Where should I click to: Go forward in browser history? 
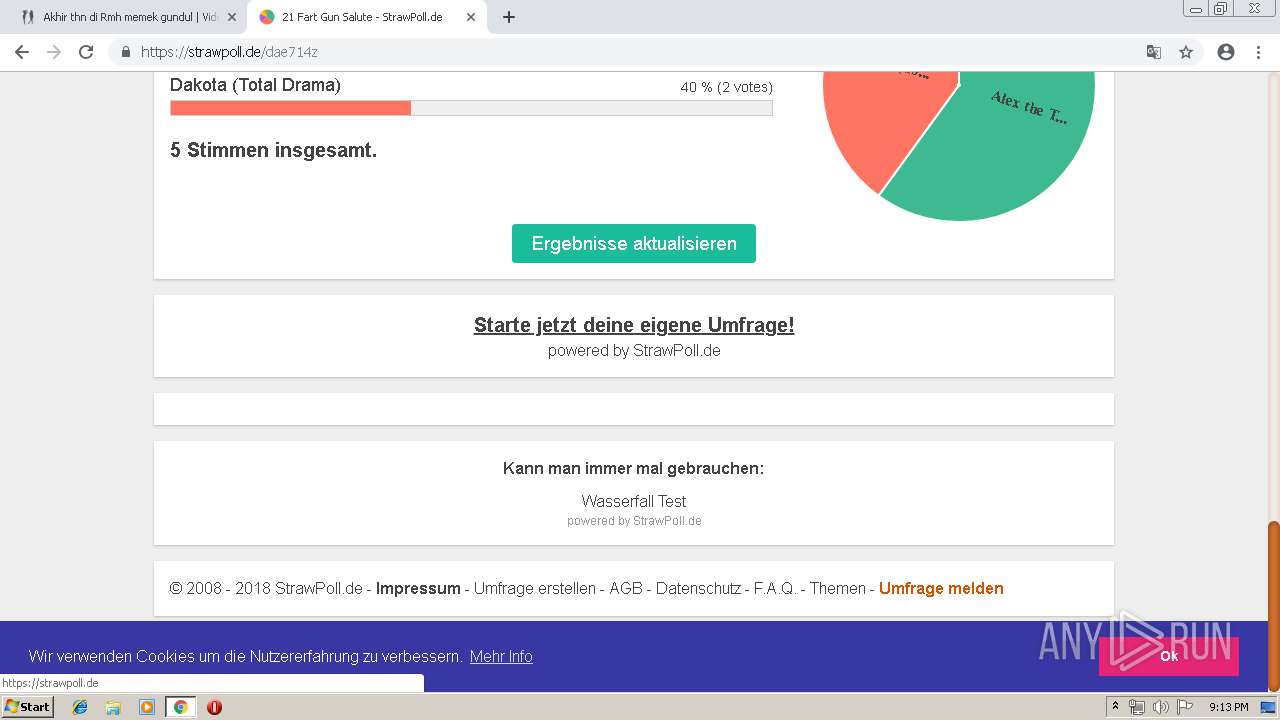[54, 52]
